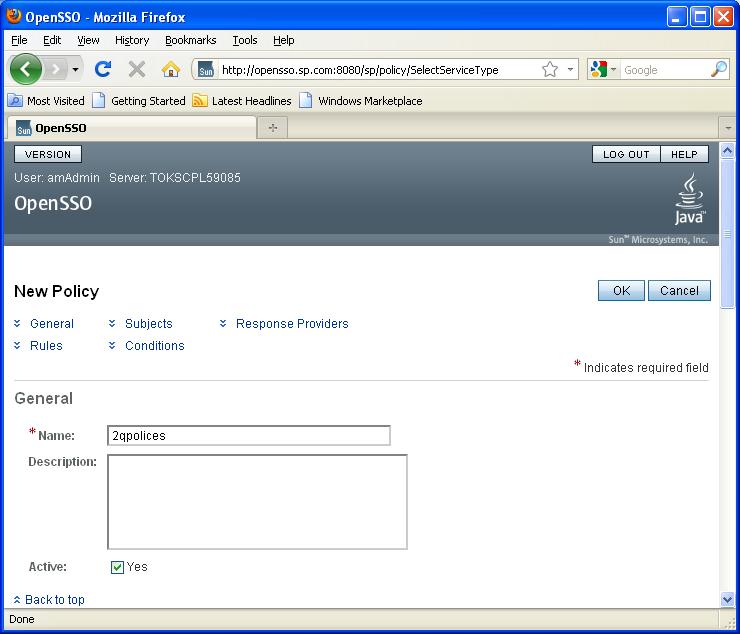
Task: Open the Google search engine selector
Action: [604, 70]
